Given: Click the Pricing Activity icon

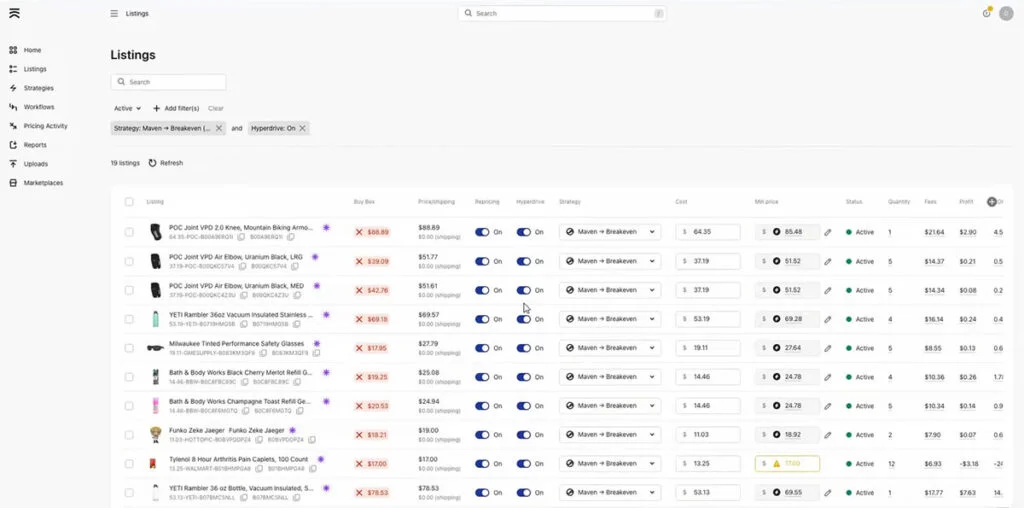Looking at the screenshot, I should tap(13, 125).
